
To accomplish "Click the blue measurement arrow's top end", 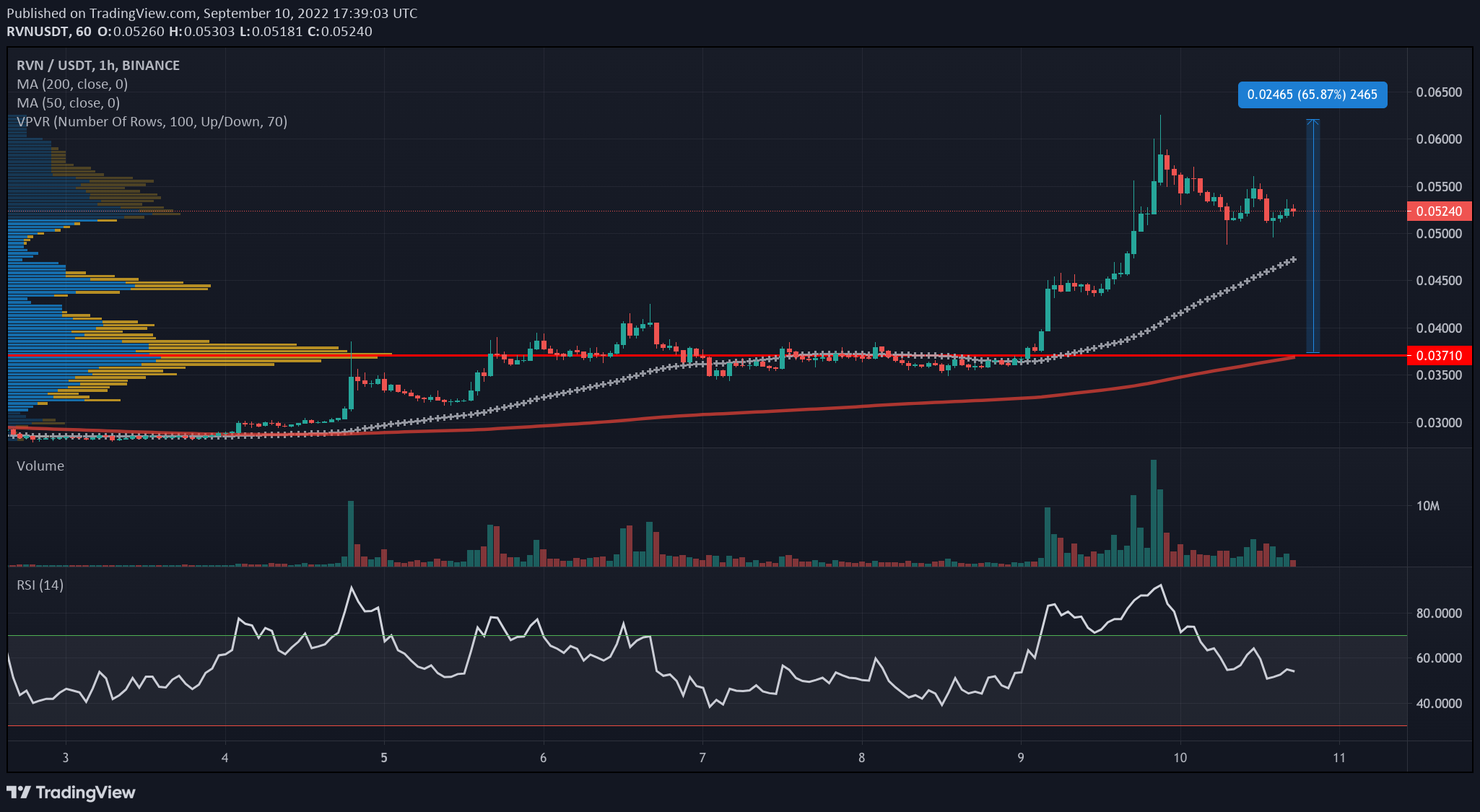I will [1313, 121].
